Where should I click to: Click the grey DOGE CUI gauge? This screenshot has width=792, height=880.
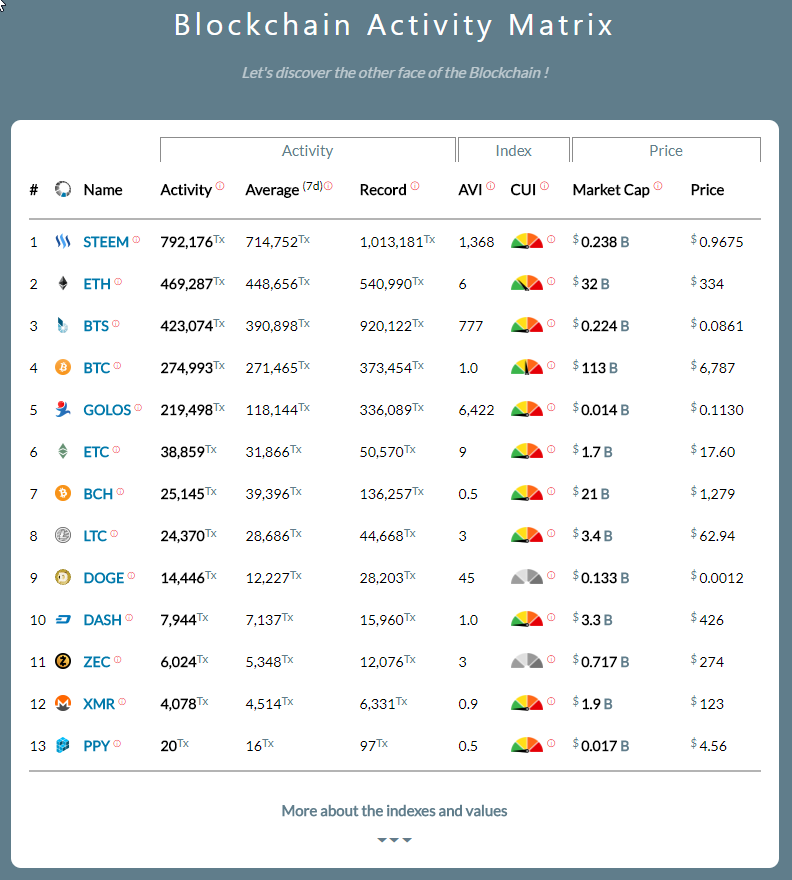527,577
